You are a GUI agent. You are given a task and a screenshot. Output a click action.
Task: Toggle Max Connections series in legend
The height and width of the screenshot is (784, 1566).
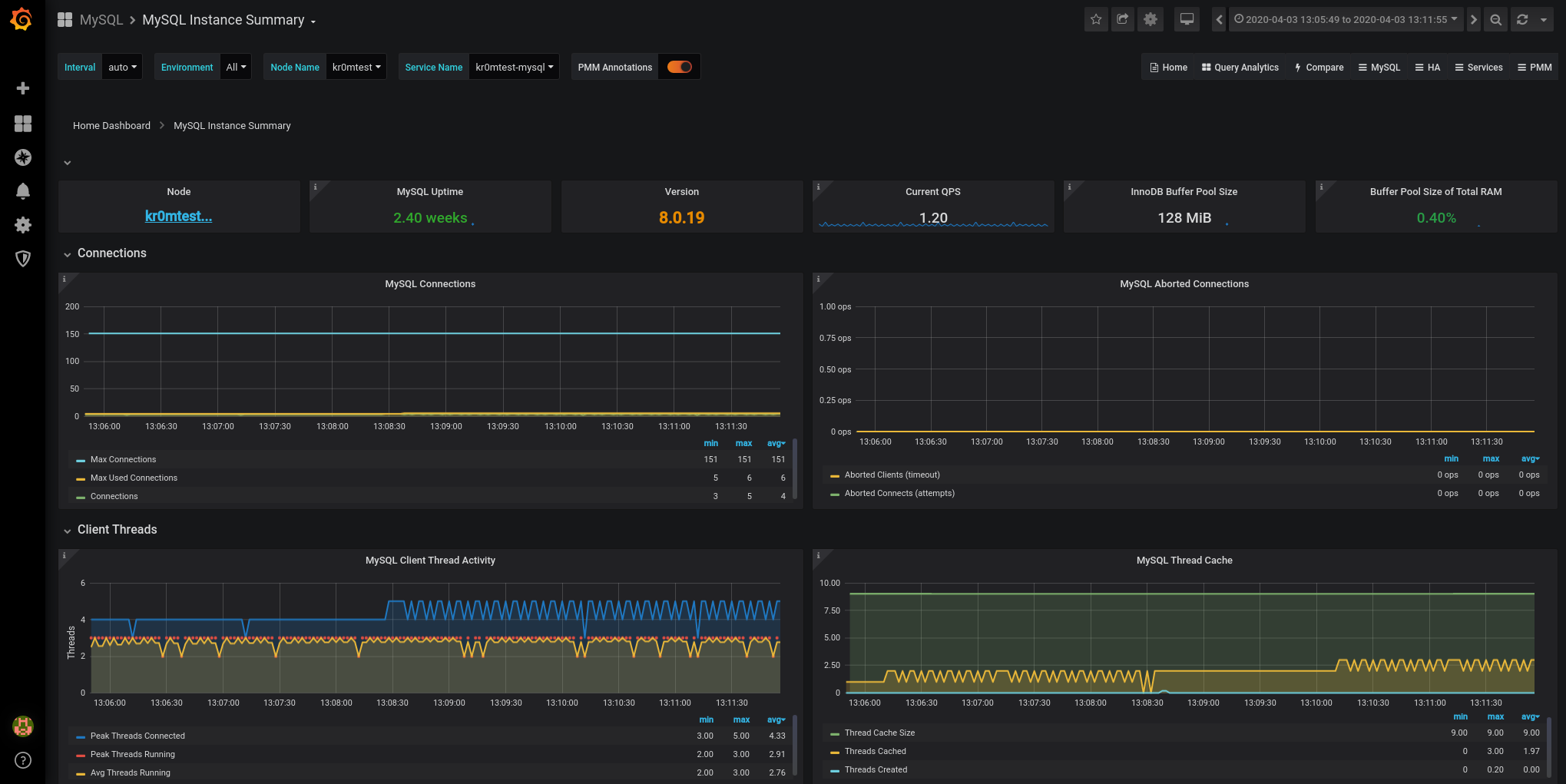[x=123, y=459]
